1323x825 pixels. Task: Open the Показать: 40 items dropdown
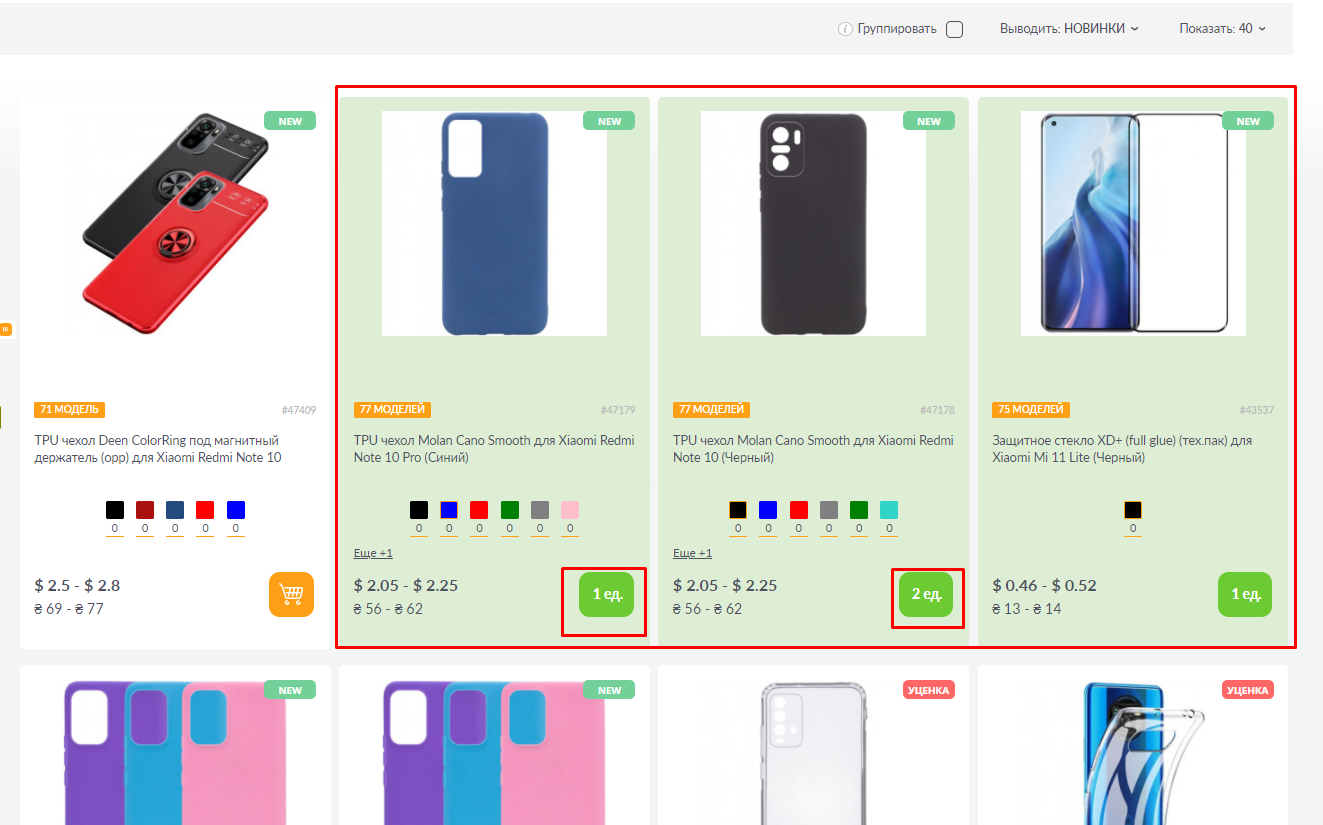coord(1222,29)
